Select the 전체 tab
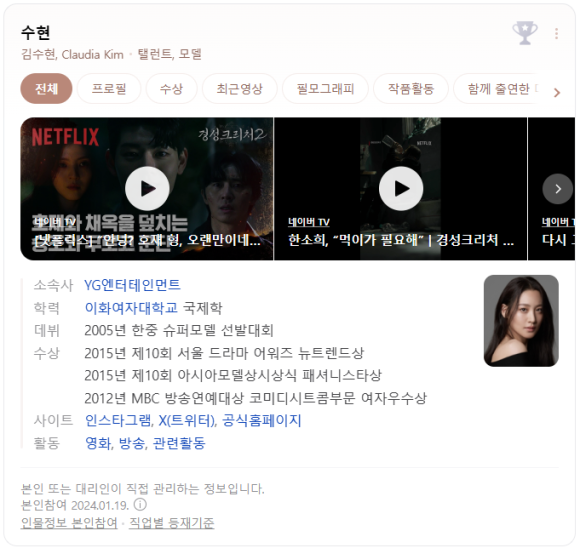580x548 pixels. click(x=46, y=89)
